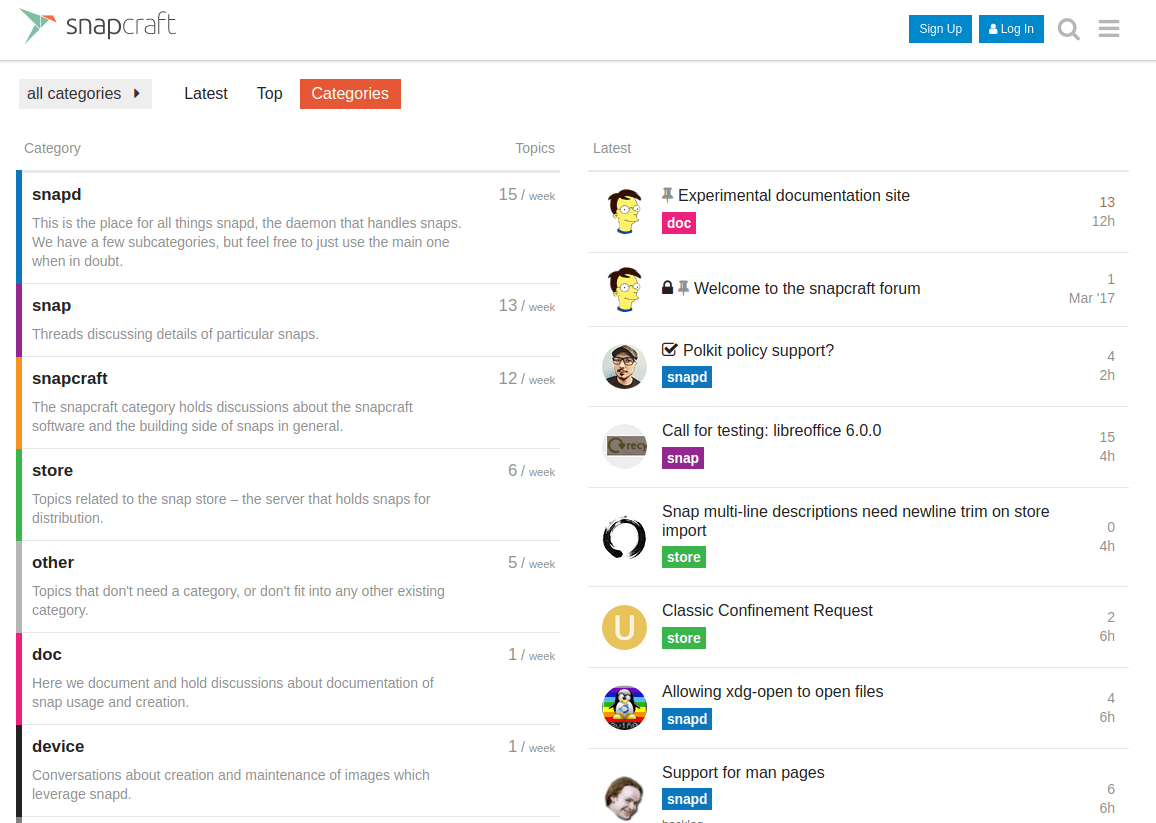Open the hamburger menu icon
This screenshot has height=823, width=1156.
point(1109,29)
